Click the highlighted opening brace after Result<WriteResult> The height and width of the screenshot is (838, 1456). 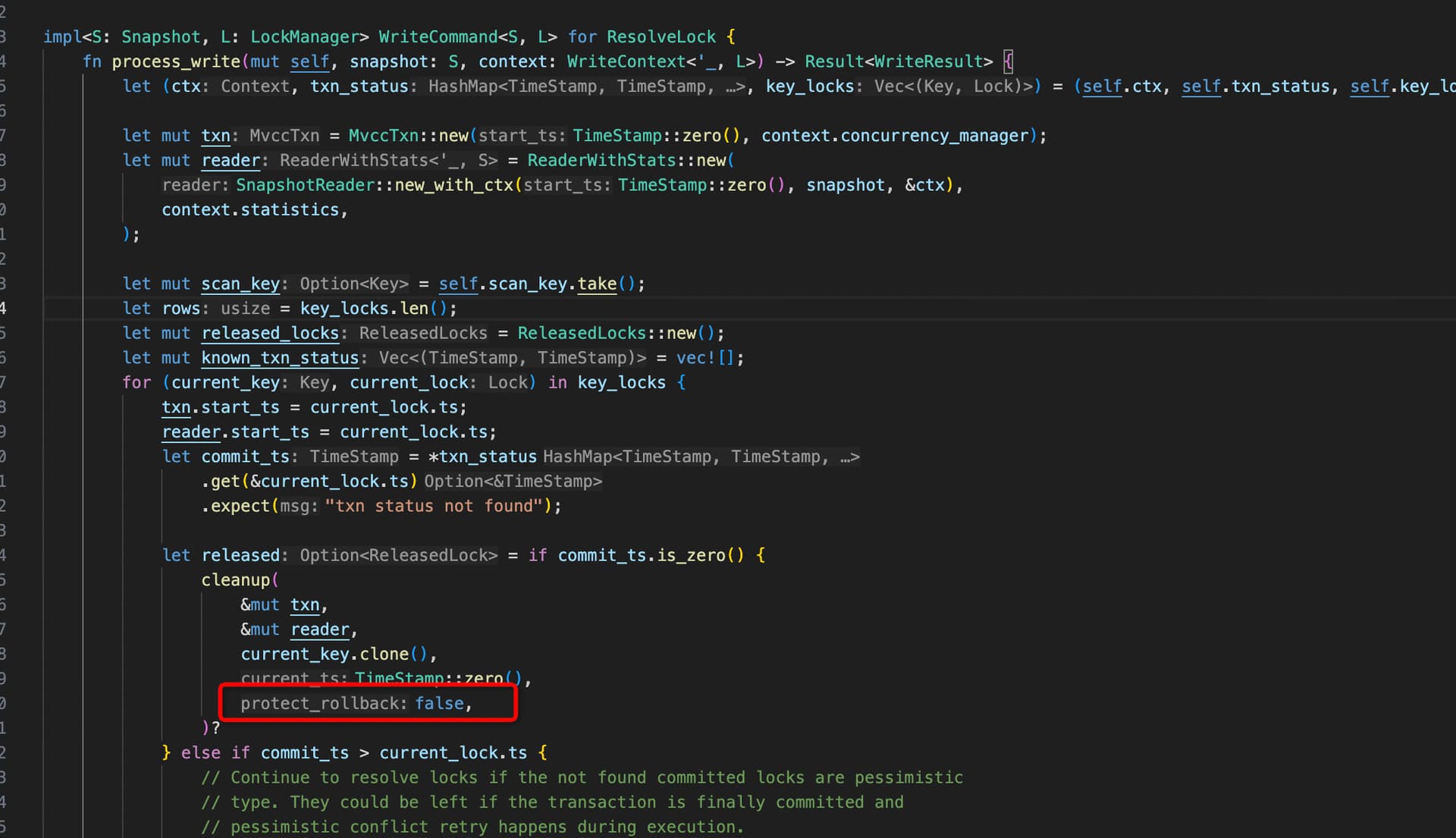(1008, 61)
